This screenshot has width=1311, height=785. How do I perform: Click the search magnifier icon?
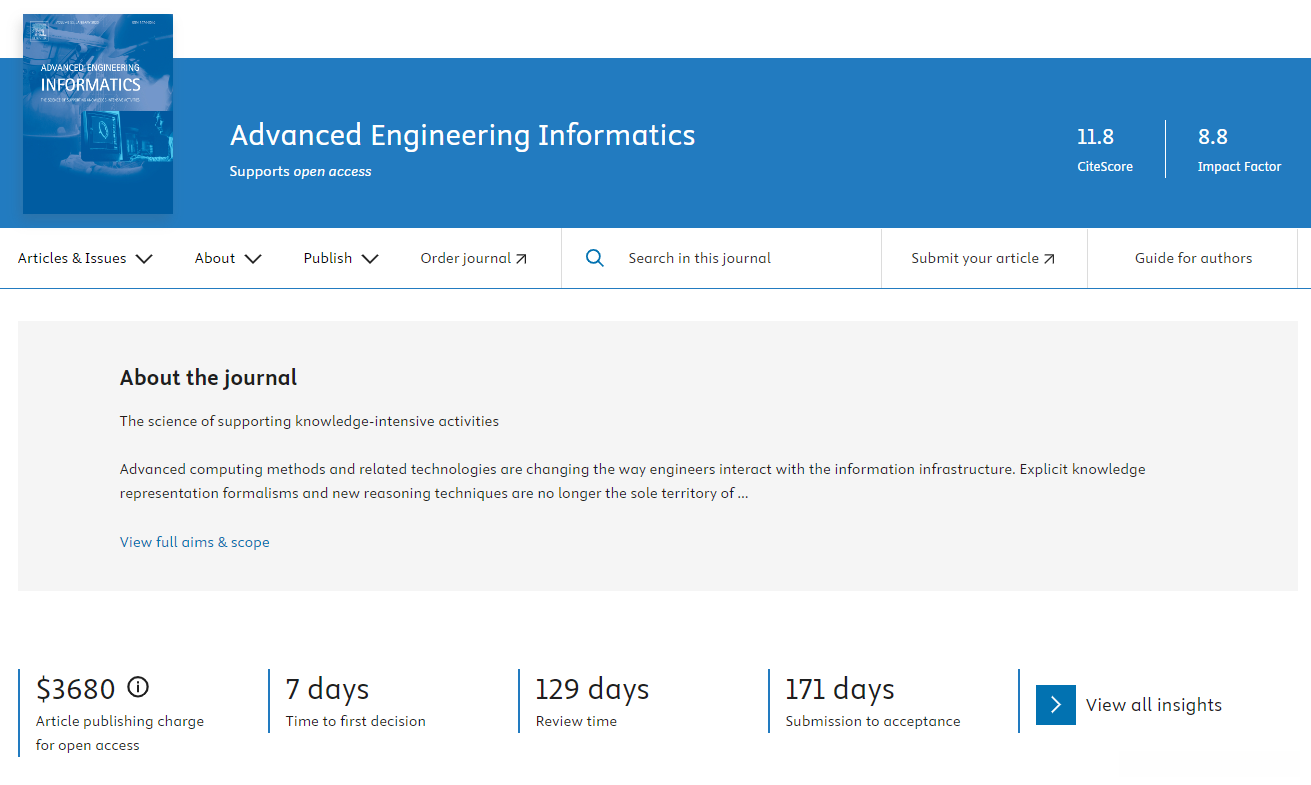pos(595,258)
